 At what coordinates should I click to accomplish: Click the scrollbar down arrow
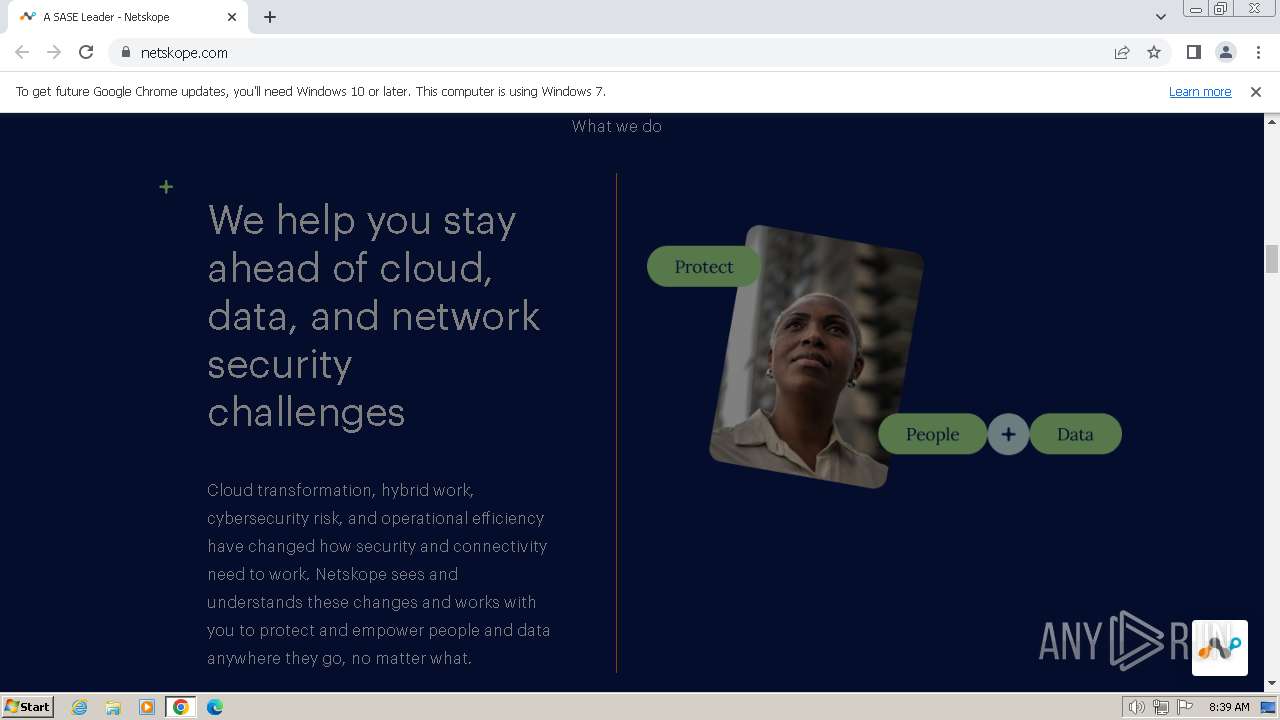click(x=1272, y=684)
